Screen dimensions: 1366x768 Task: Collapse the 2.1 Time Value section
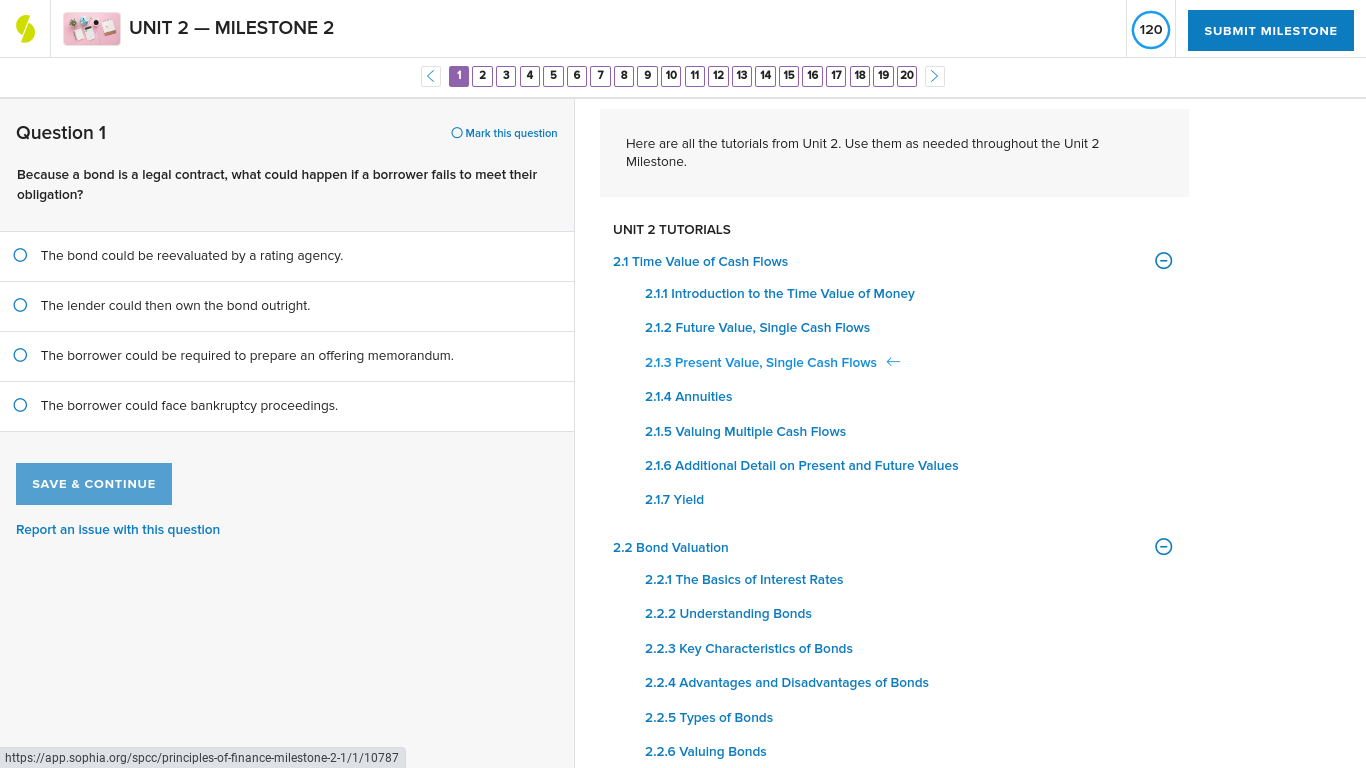(1163, 260)
